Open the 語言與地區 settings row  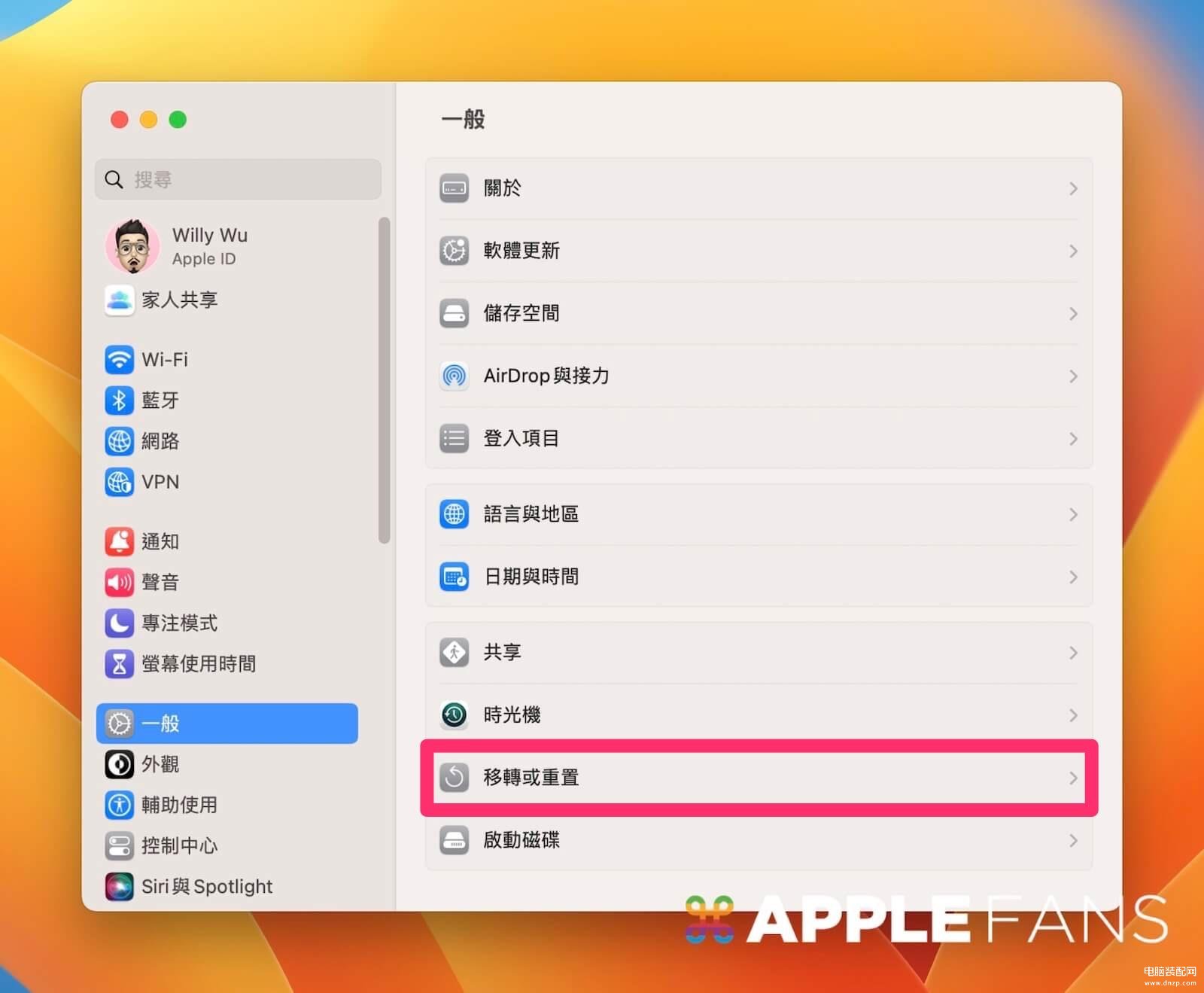pos(759,514)
